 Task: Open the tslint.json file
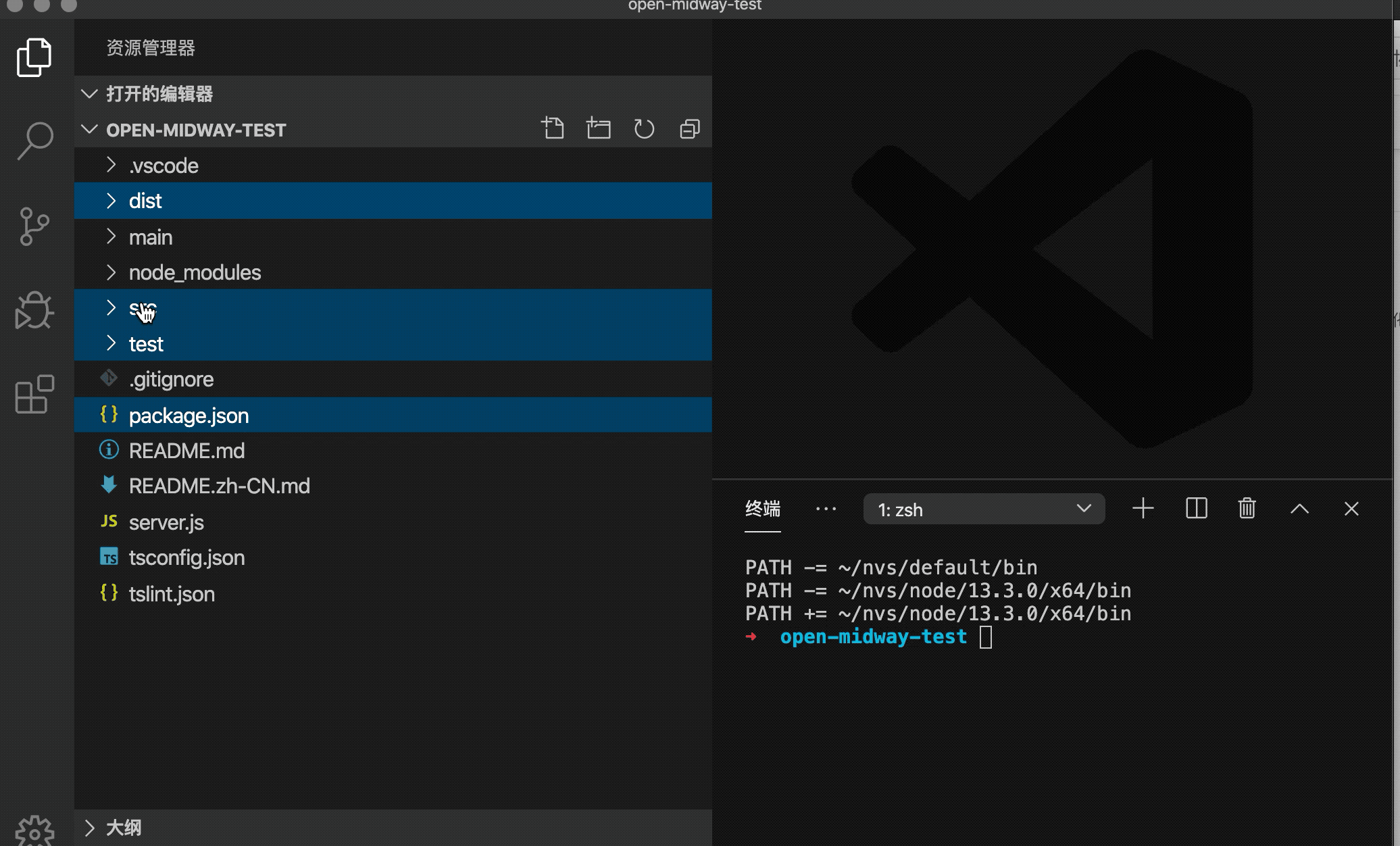pyautogui.click(x=393, y=594)
